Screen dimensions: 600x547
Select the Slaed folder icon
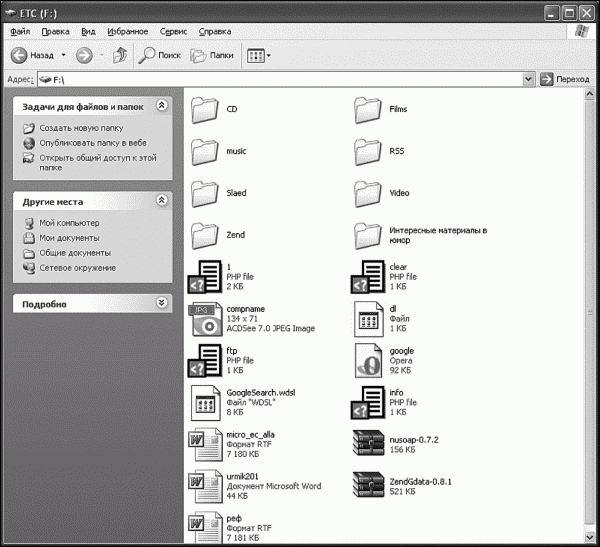click(x=205, y=194)
